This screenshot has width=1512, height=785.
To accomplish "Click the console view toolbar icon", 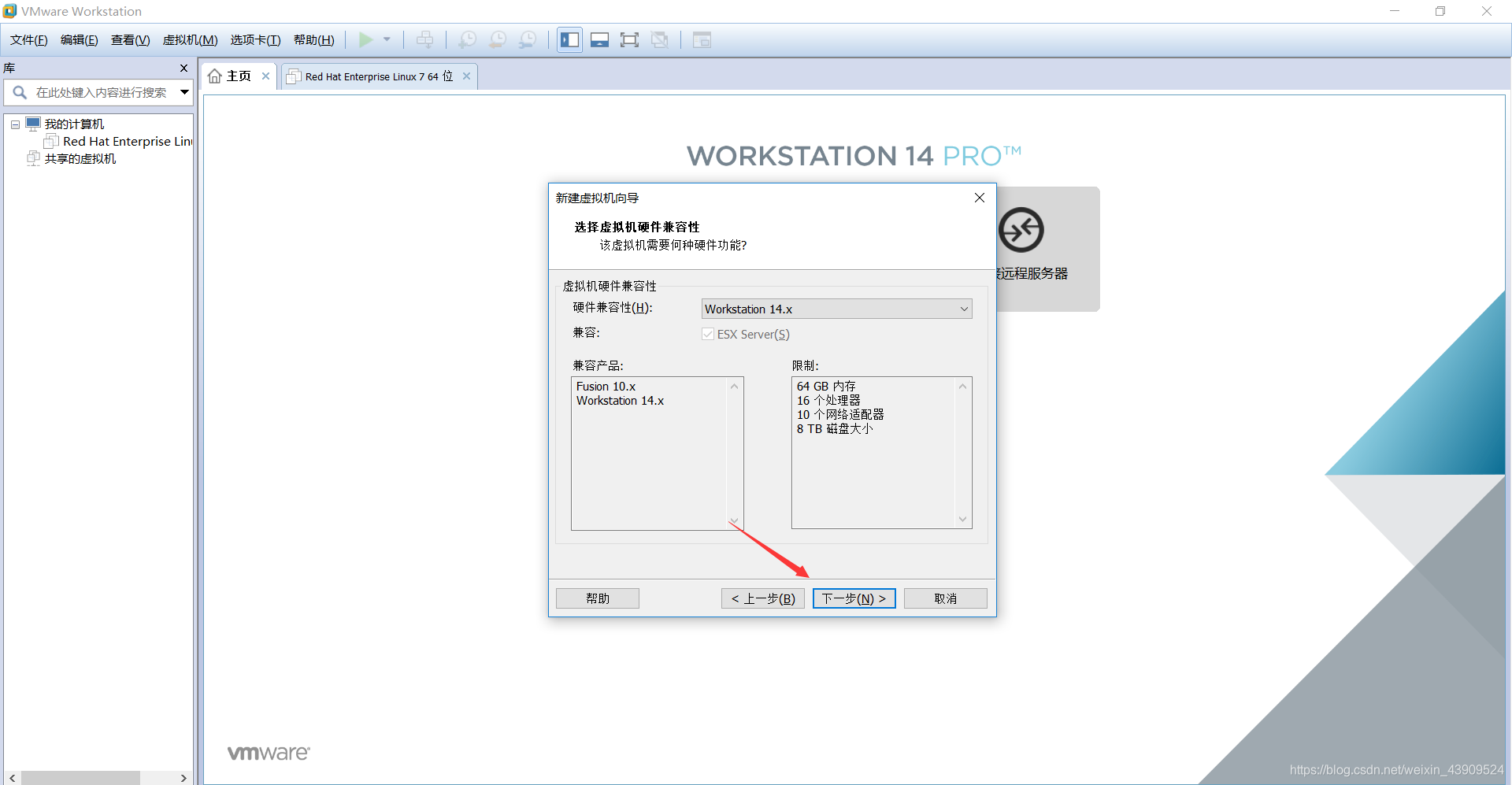I will coord(702,39).
